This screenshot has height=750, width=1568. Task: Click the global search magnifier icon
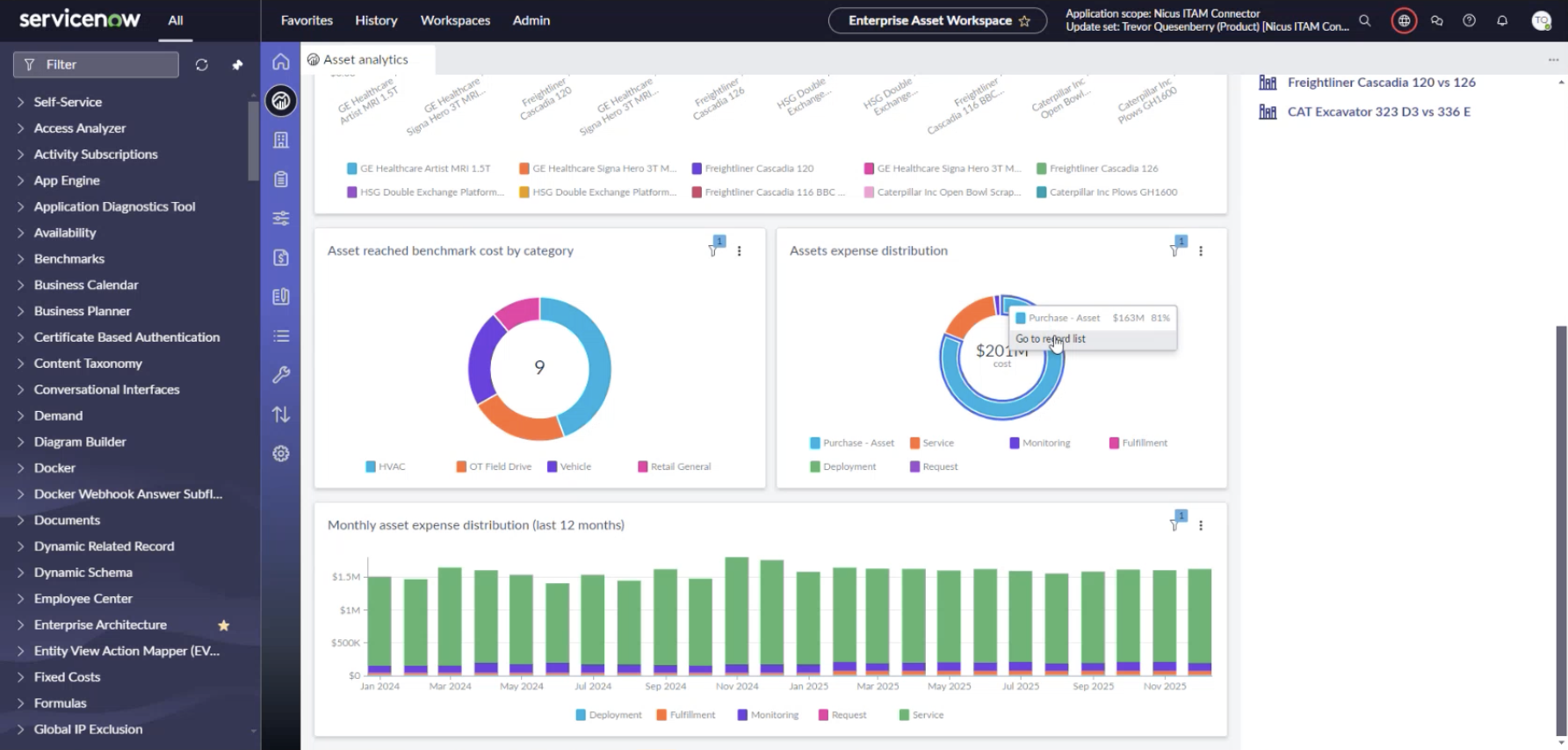1365,20
